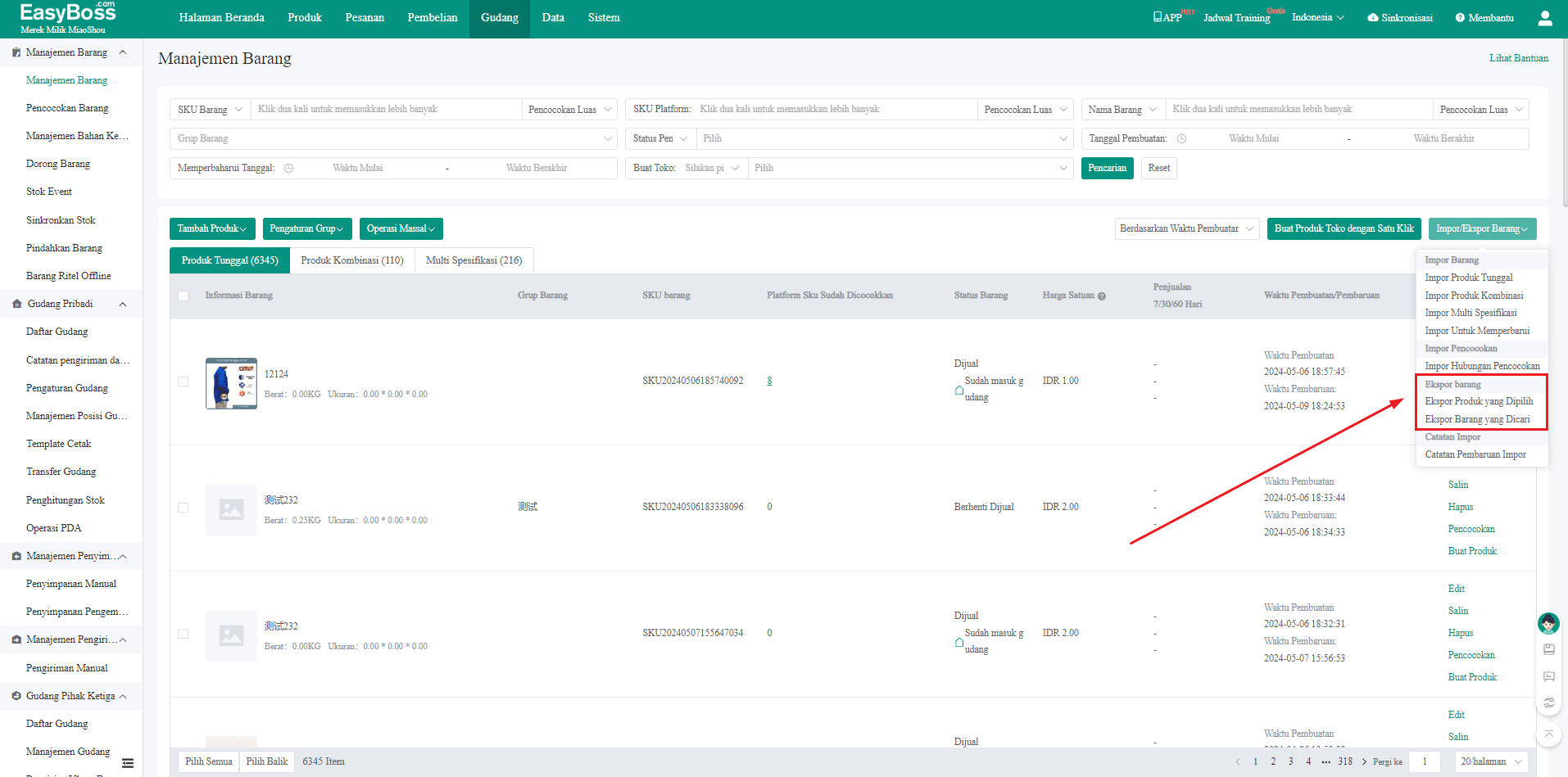Select checkbox for SKU20240506183338096 row
The image size is (1568, 777).
(x=184, y=508)
